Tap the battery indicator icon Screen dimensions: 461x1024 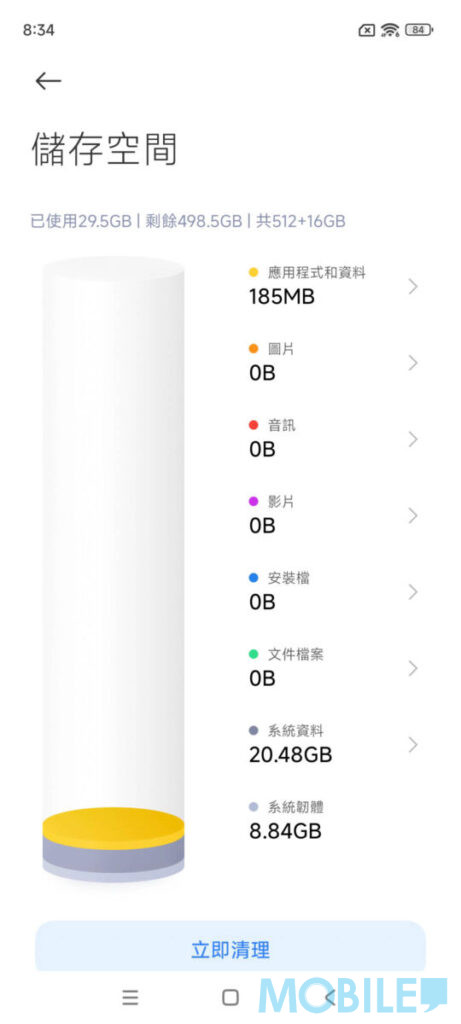tap(419, 30)
